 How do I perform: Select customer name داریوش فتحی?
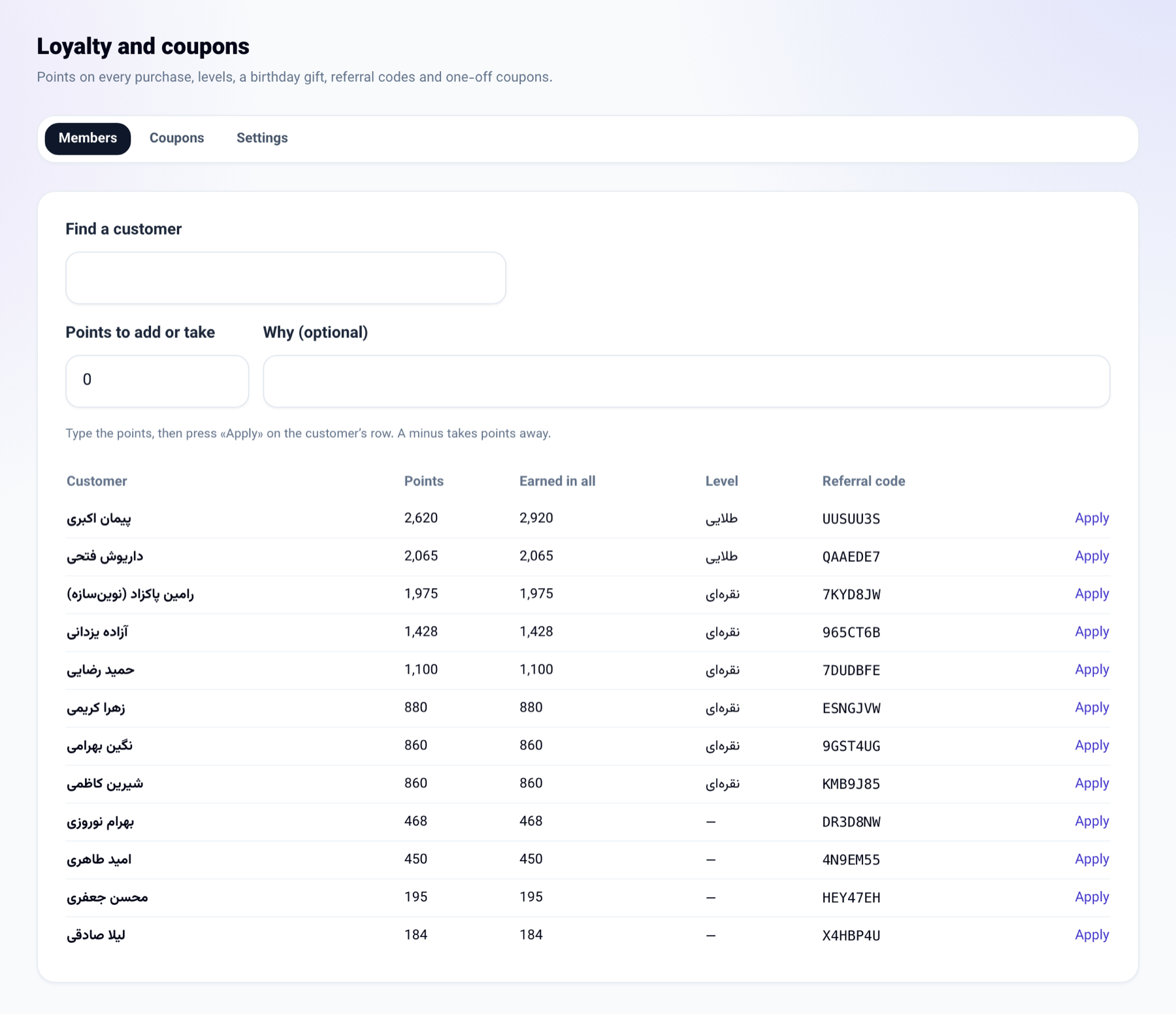point(105,557)
